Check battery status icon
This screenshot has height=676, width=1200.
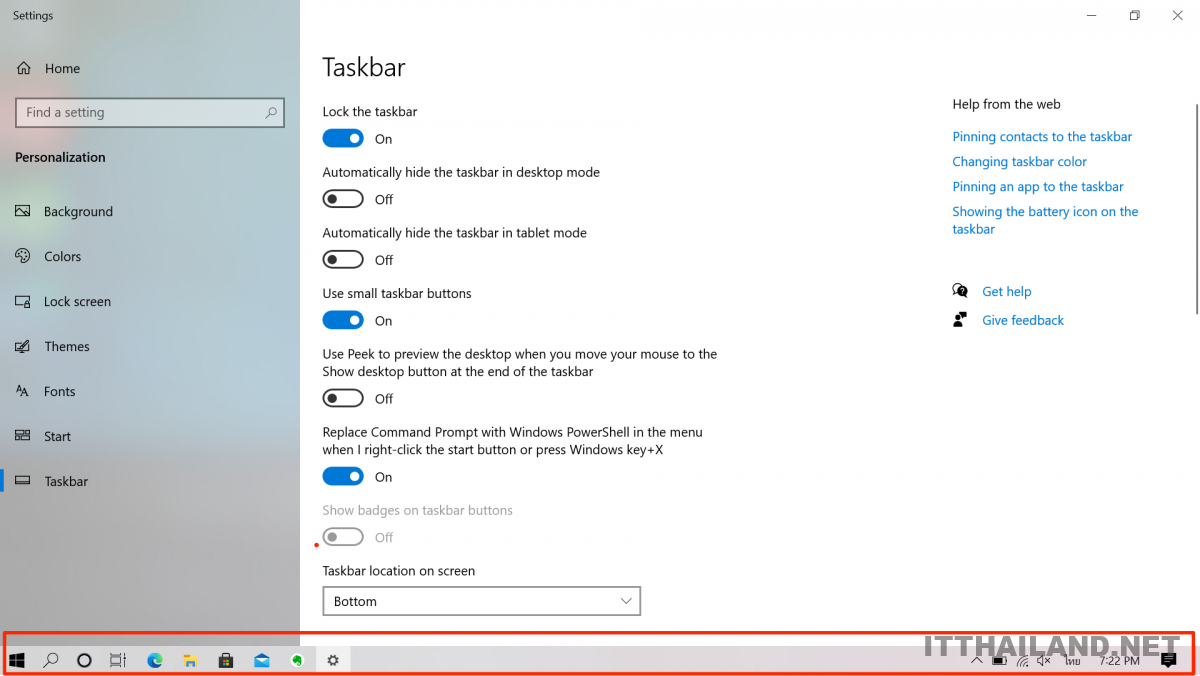click(x=999, y=660)
